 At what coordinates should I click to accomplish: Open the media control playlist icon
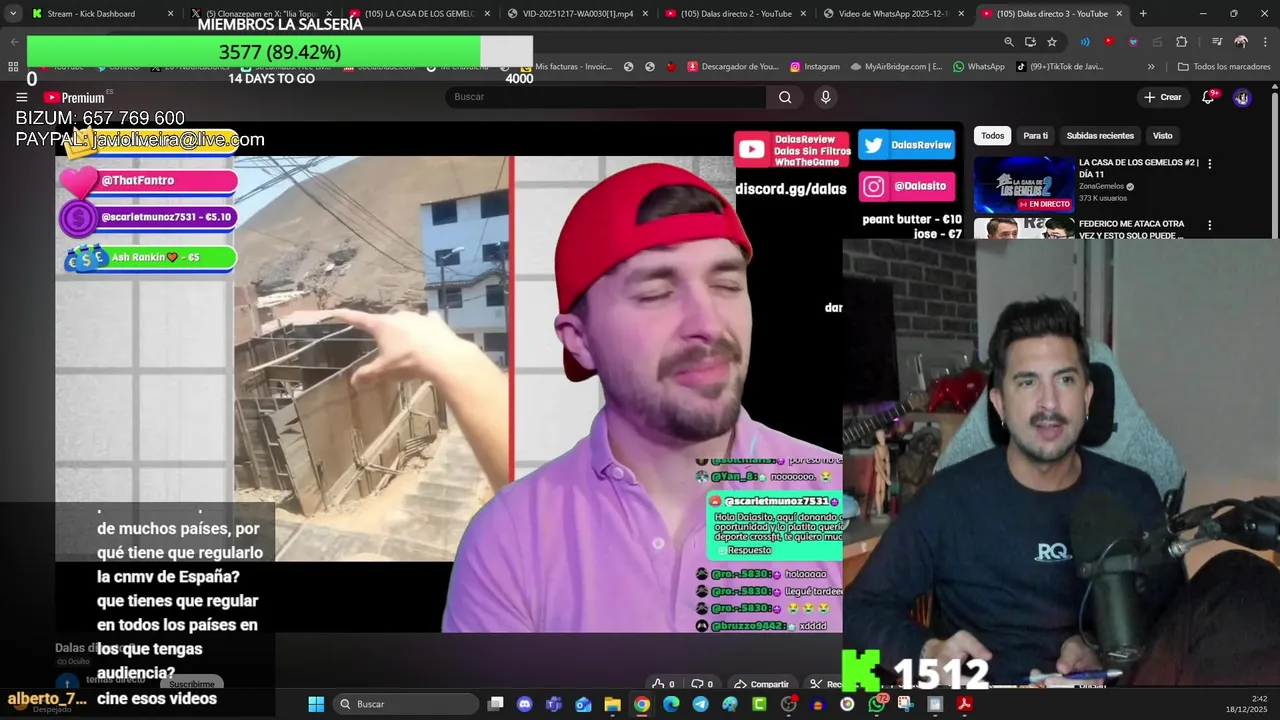tap(1217, 42)
